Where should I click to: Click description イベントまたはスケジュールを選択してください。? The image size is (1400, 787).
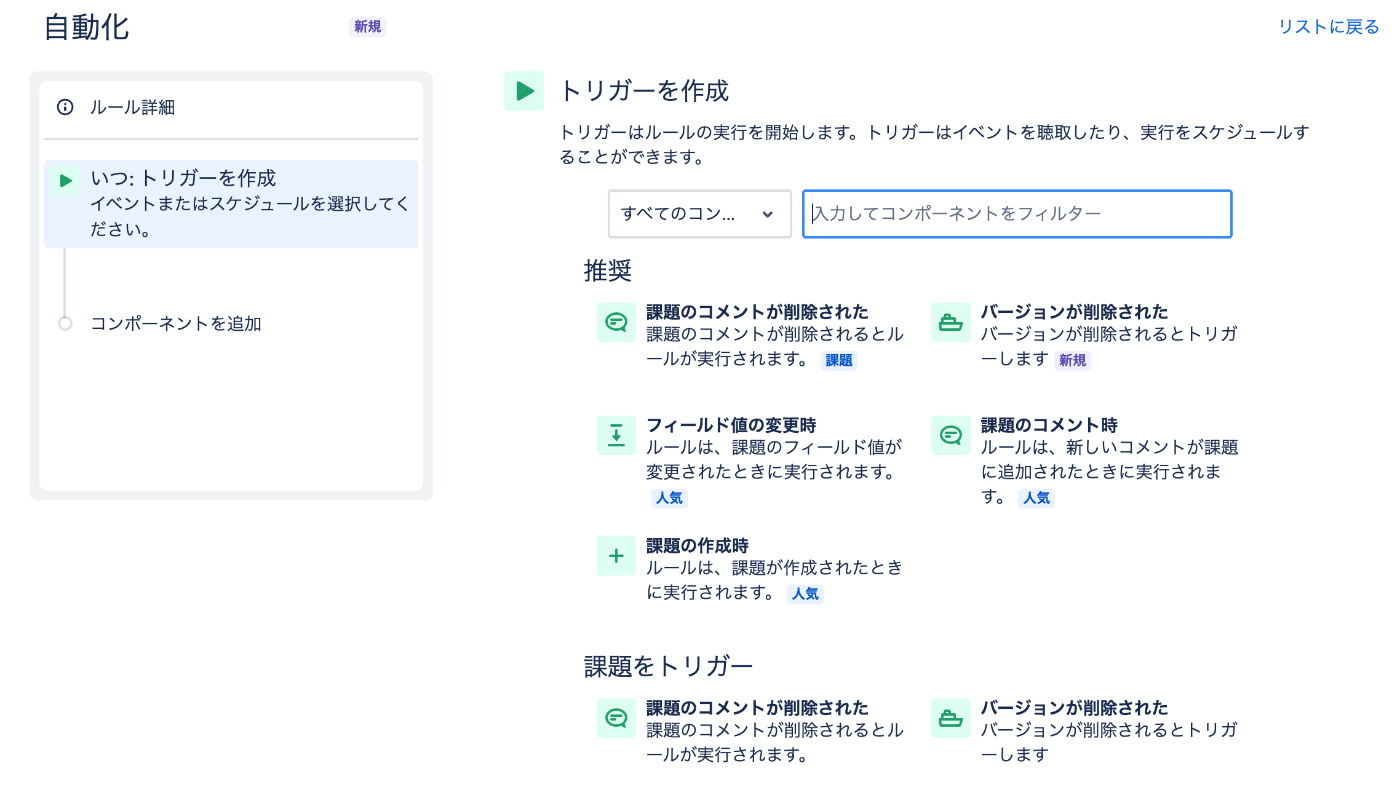click(250, 217)
